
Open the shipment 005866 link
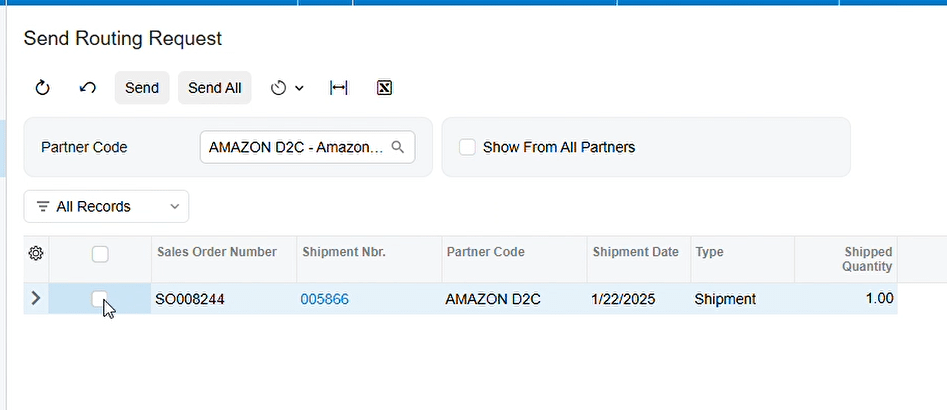(x=325, y=299)
